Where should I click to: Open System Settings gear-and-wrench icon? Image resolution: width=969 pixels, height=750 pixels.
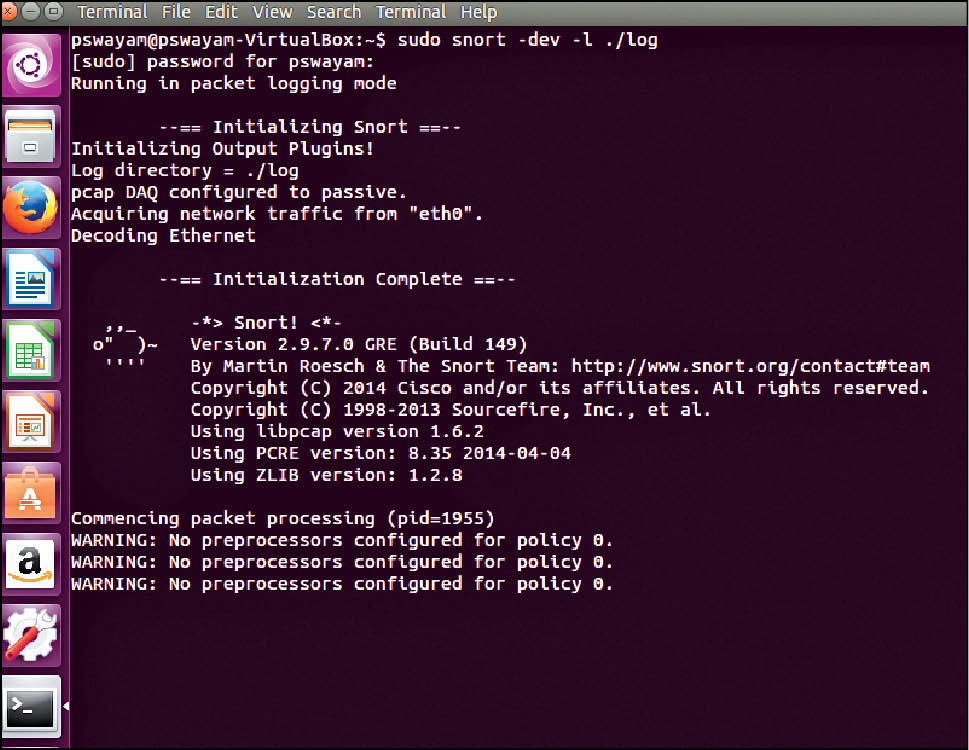(x=34, y=634)
